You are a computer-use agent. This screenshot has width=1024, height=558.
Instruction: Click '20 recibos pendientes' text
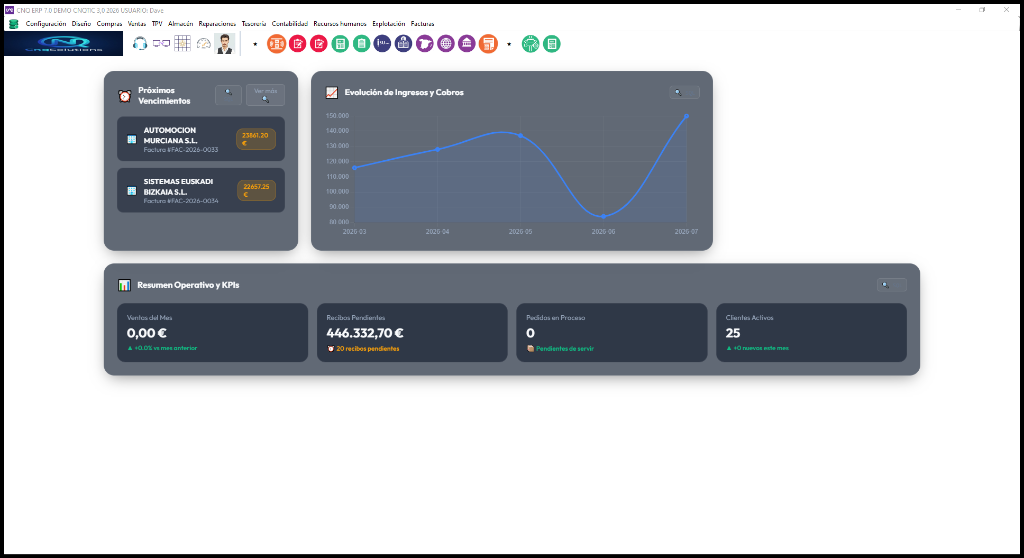pos(368,349)
